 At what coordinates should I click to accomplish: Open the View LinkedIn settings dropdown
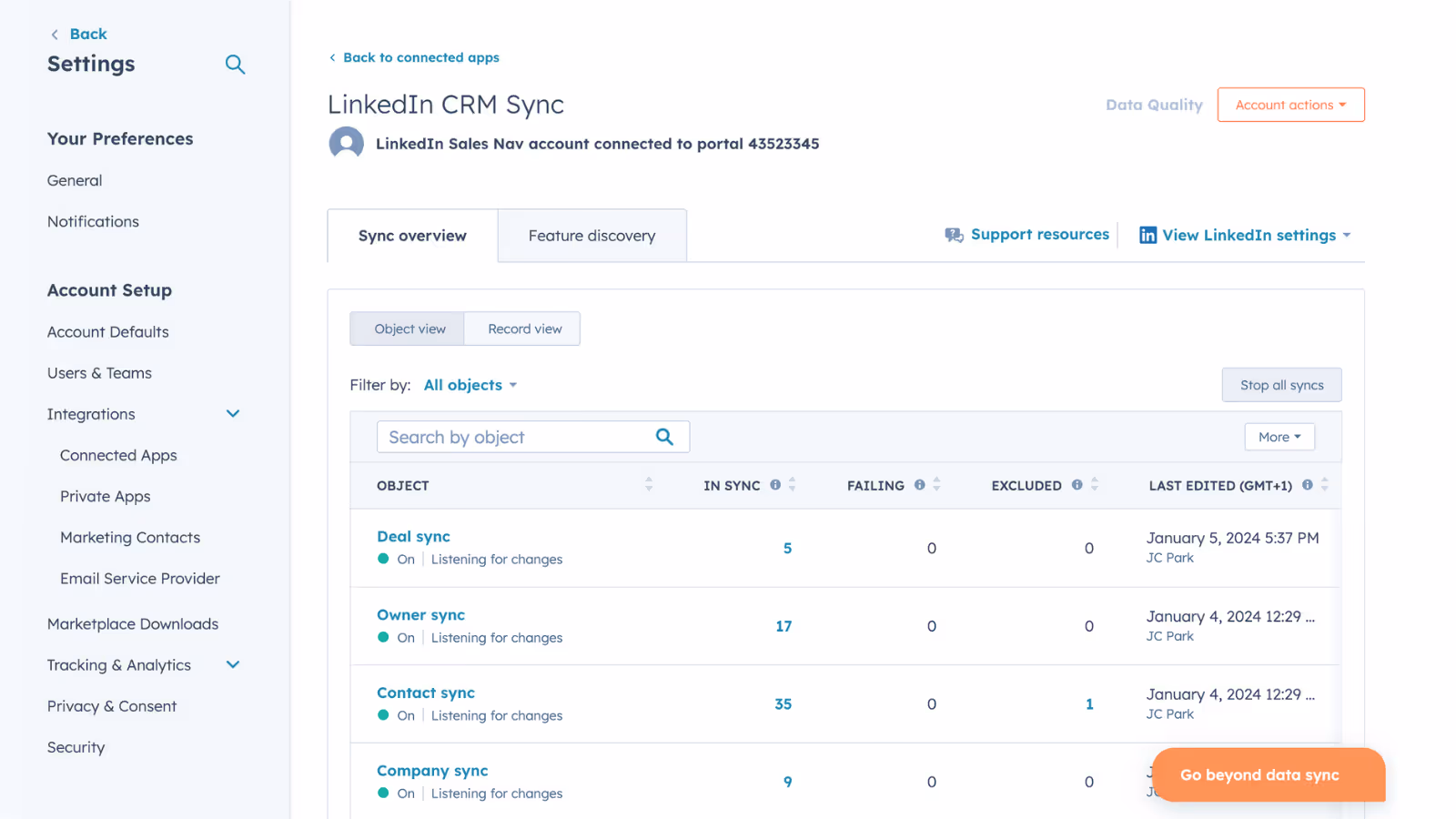(1245, 236)
